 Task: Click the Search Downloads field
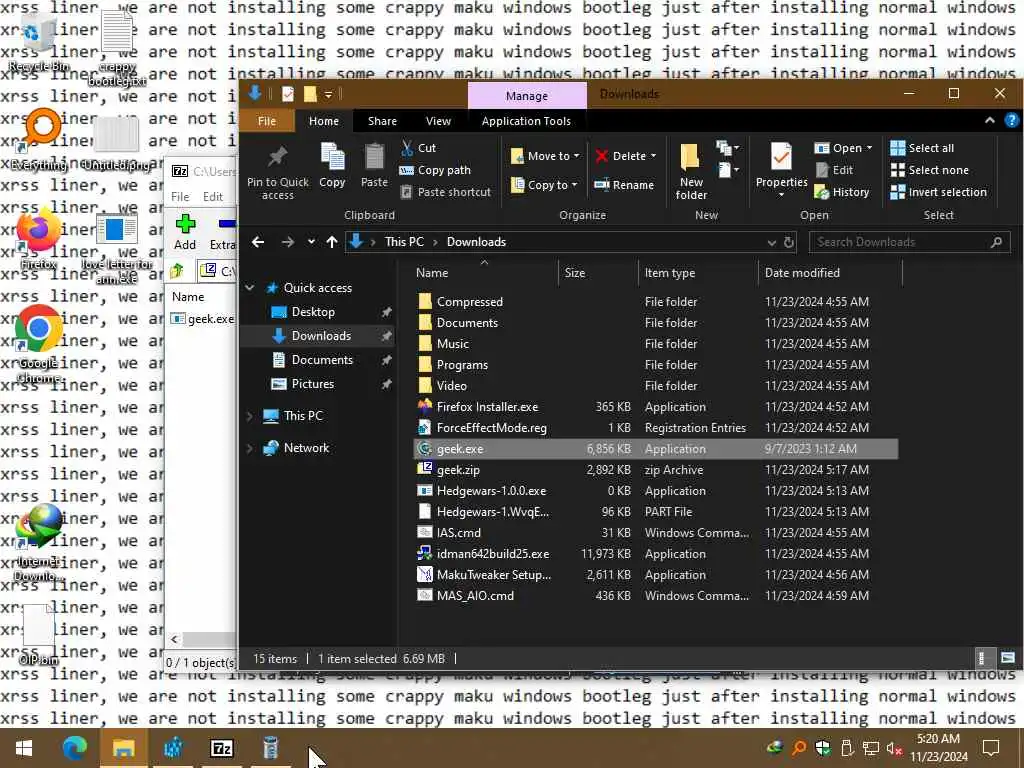[909, 242]
